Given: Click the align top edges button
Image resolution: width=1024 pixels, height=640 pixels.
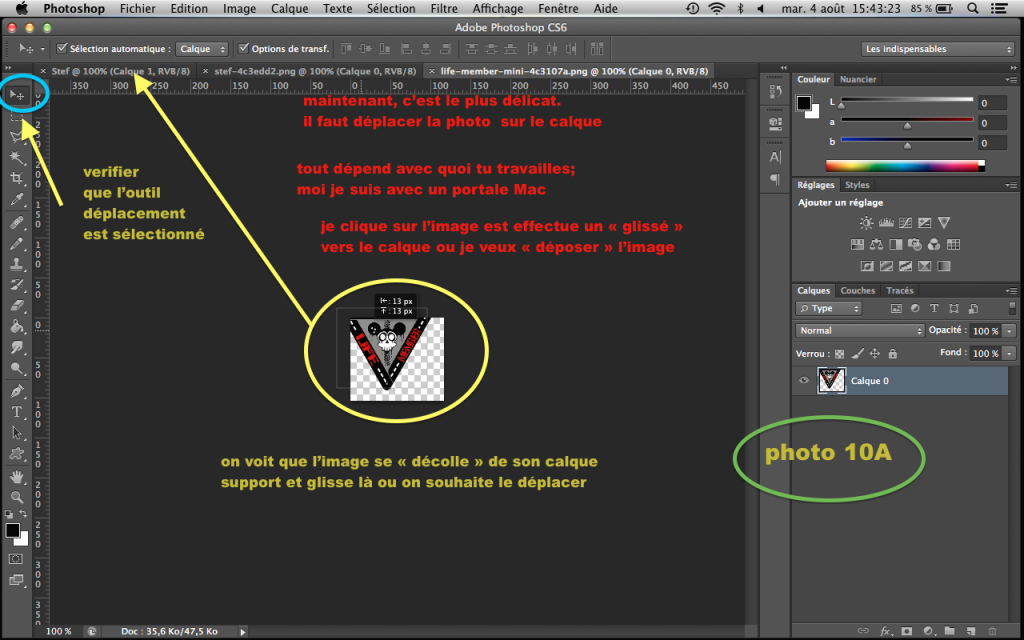Looking at the screenshot, I should tap(346, 49).
